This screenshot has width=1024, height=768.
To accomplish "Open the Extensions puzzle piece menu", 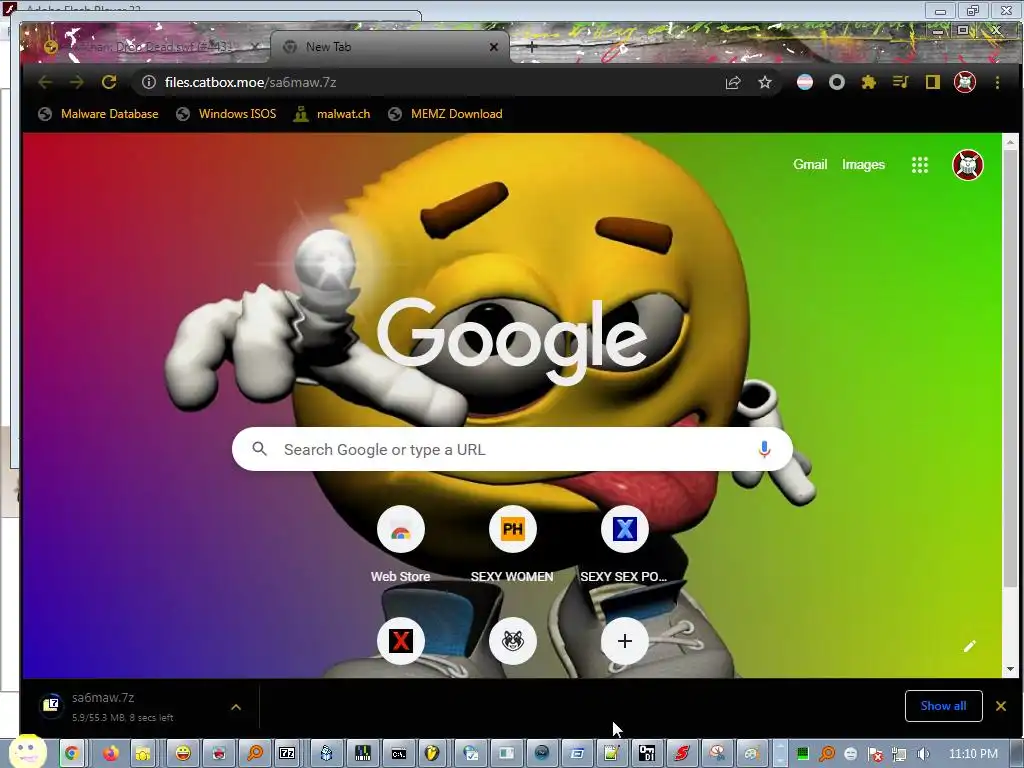I will 869,82.
